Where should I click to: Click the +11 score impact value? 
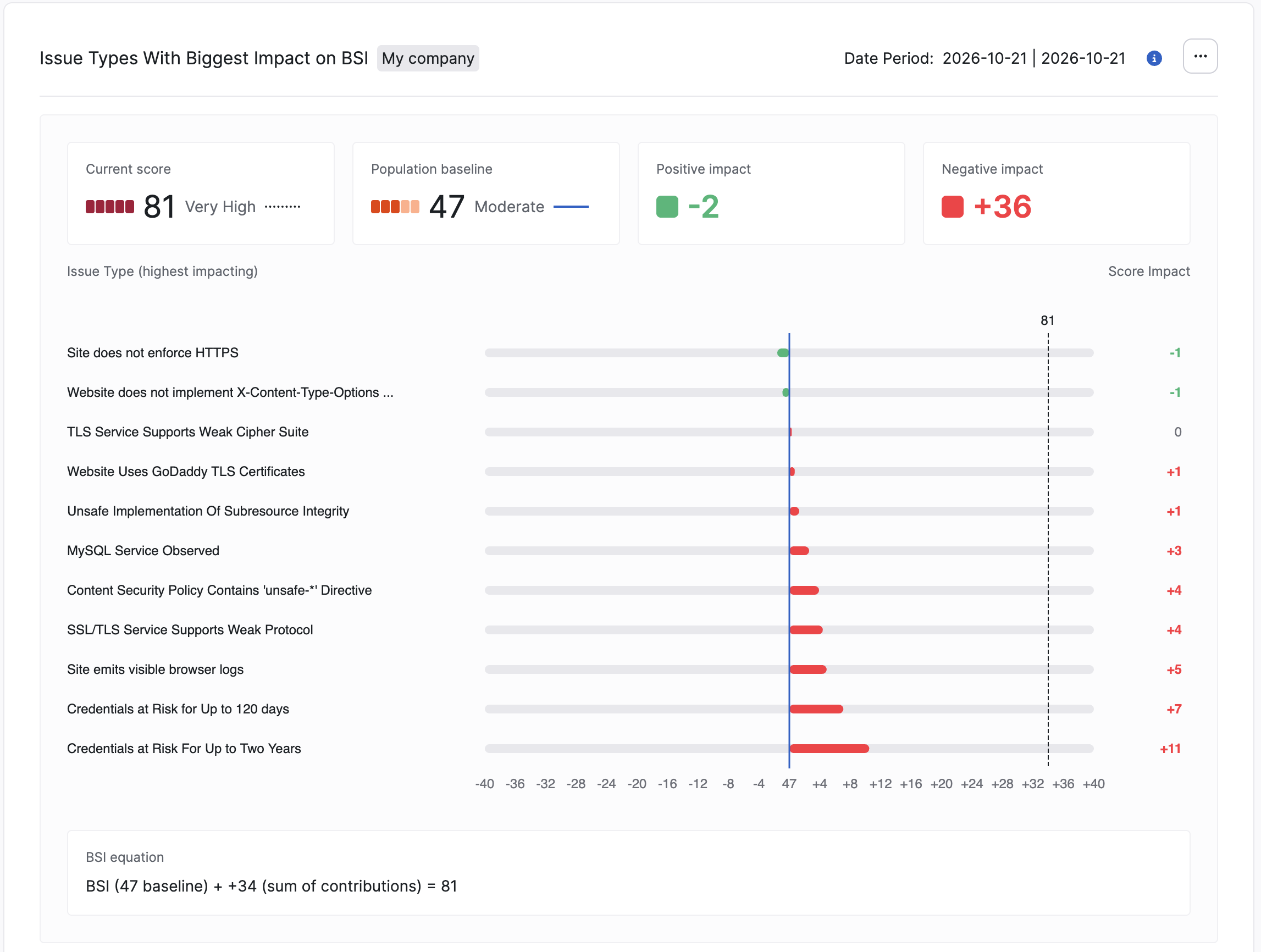pyautogui.click(x=1170, y=749)
